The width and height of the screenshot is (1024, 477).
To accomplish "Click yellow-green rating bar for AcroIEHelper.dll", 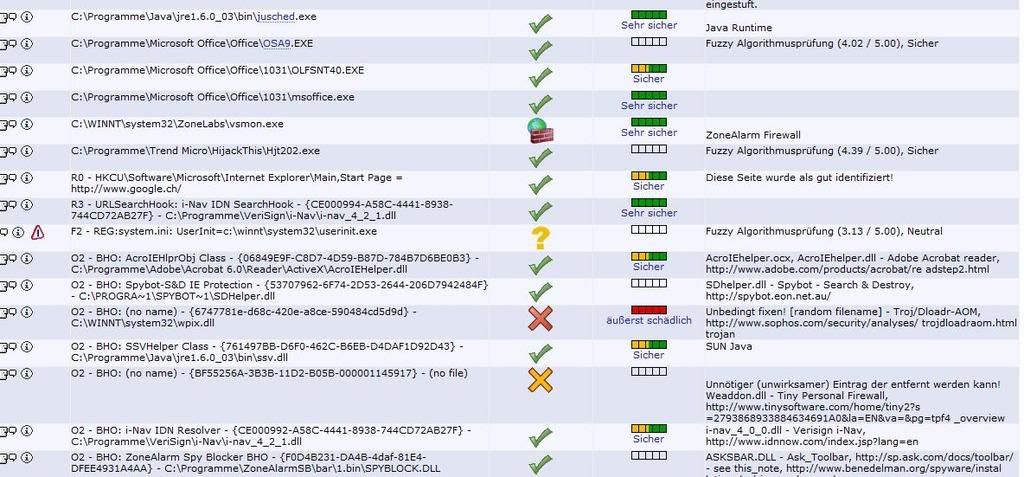I will coord(648,256).
